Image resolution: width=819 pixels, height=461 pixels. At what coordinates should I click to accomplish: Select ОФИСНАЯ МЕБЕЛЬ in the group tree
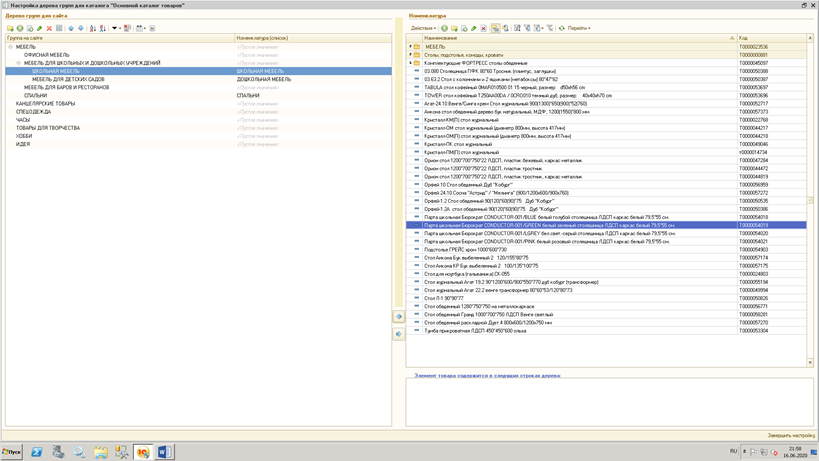[x=47, y=55]
